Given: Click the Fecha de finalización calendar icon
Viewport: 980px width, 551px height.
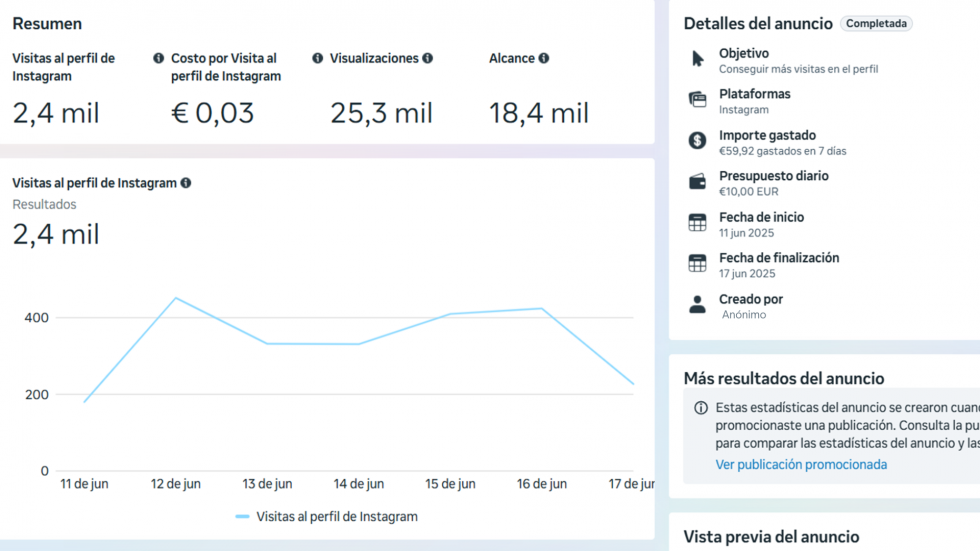Looking at the screenshot, I should (x=698, y=263).
